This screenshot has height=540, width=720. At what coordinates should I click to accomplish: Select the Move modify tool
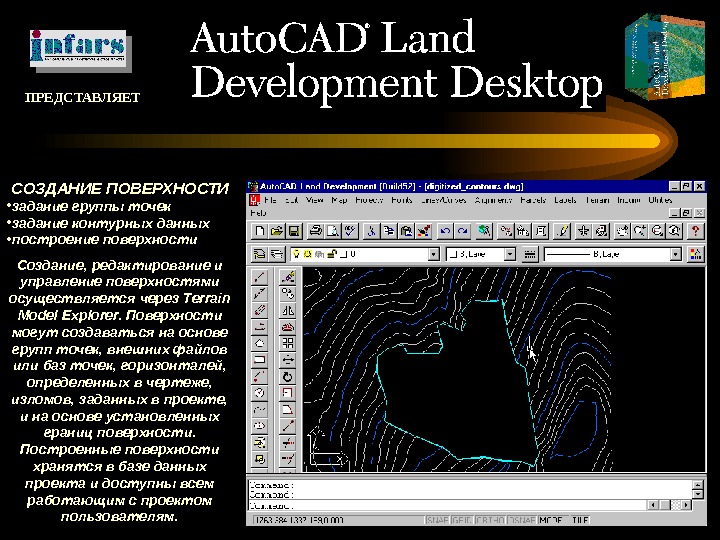288,360
